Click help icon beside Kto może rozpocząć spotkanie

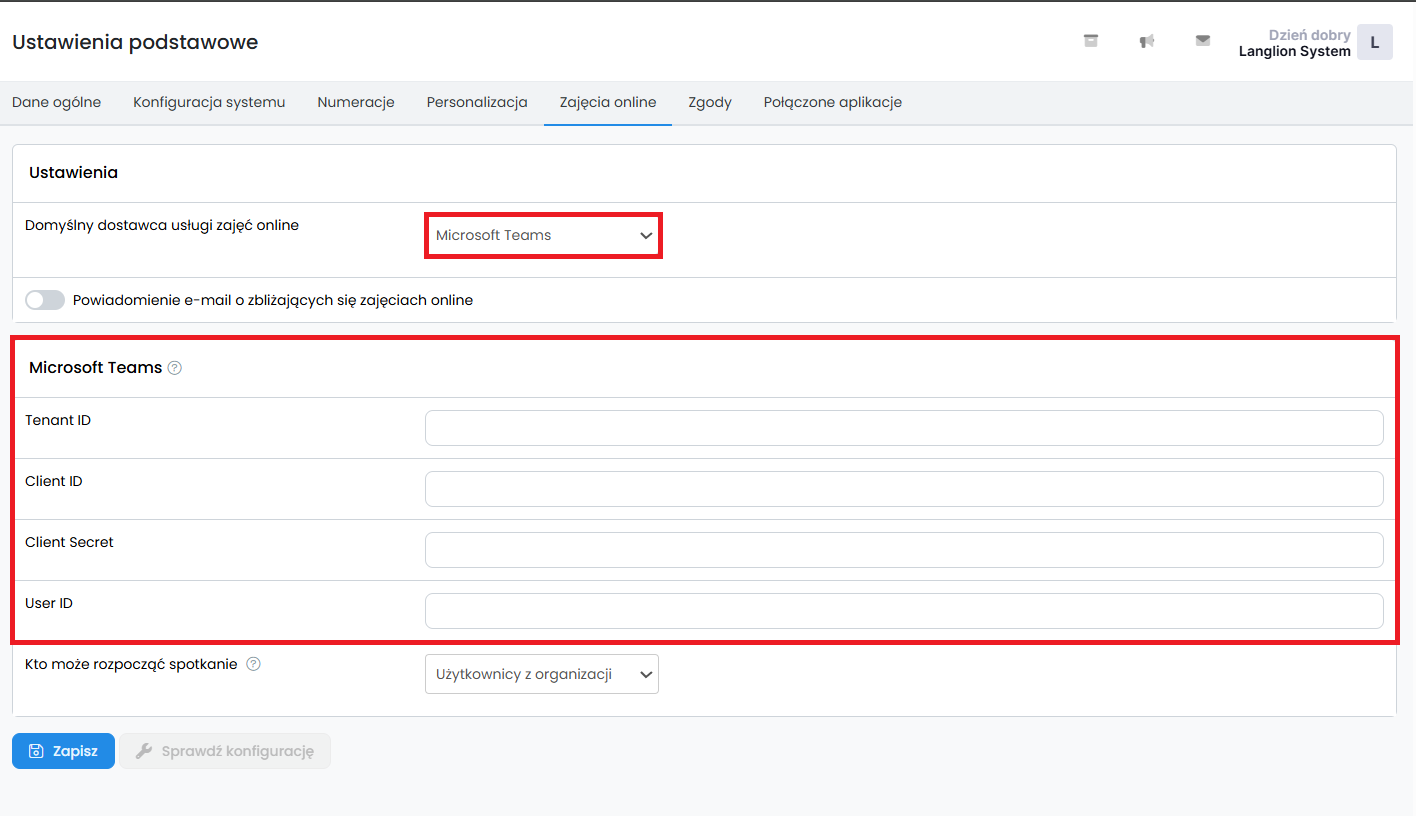coord(253,664)
